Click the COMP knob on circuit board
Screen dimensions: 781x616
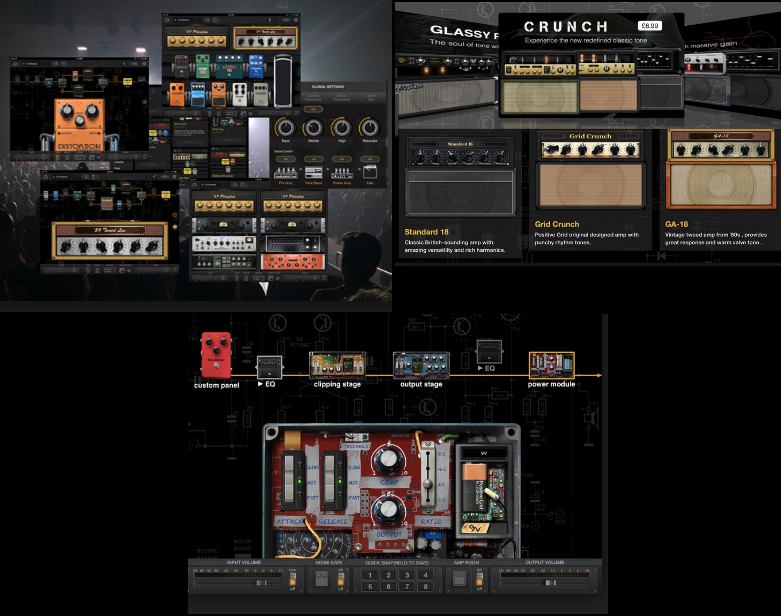389,461
